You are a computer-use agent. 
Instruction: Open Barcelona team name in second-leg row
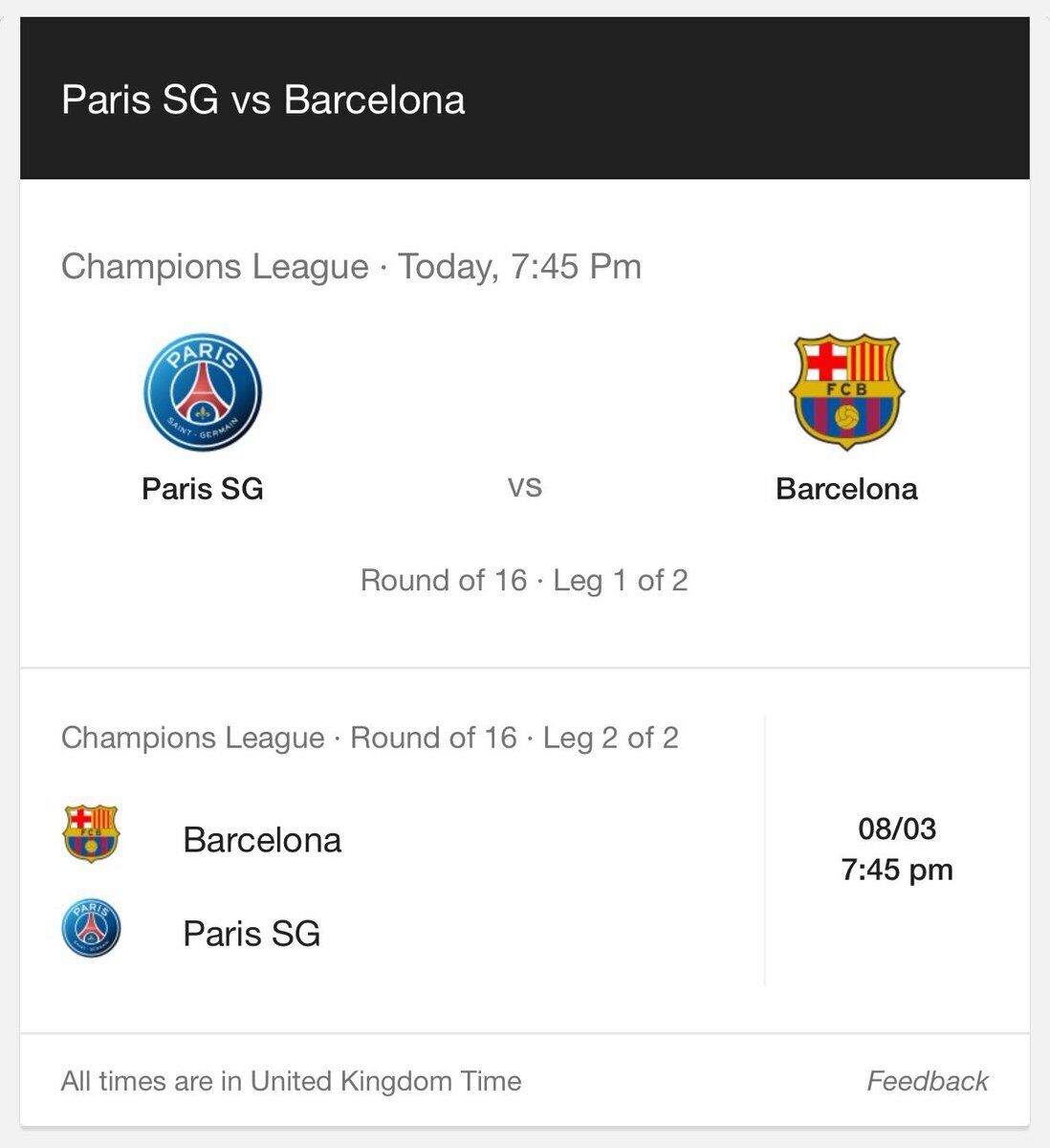tap(262, 840)
